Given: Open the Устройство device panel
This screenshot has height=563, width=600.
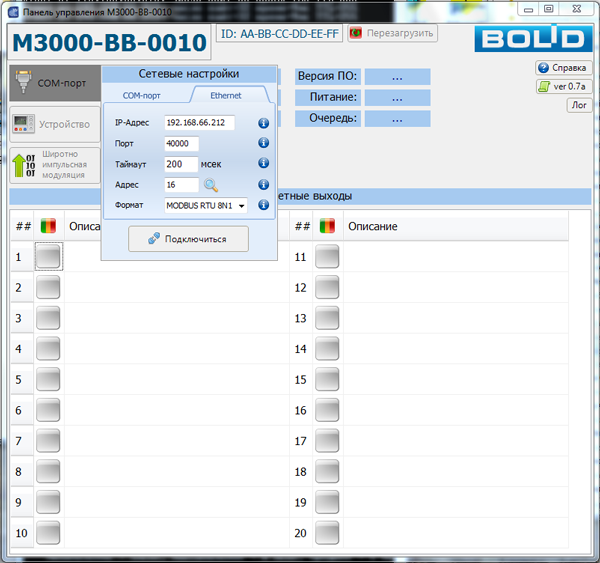Looking at the screenshot, I should [55, 125].
